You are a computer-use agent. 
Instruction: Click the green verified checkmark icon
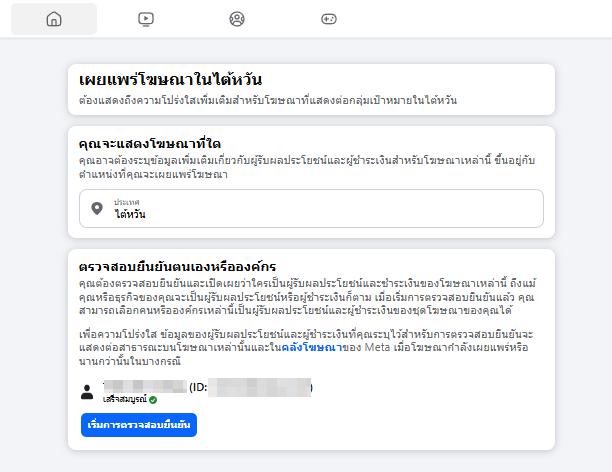click(x=153, y=399)
